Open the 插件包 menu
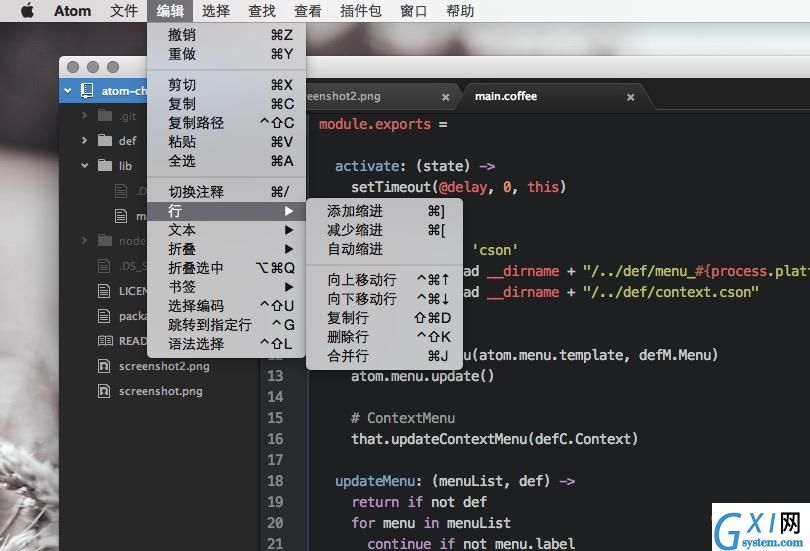 tap(361, 11)
